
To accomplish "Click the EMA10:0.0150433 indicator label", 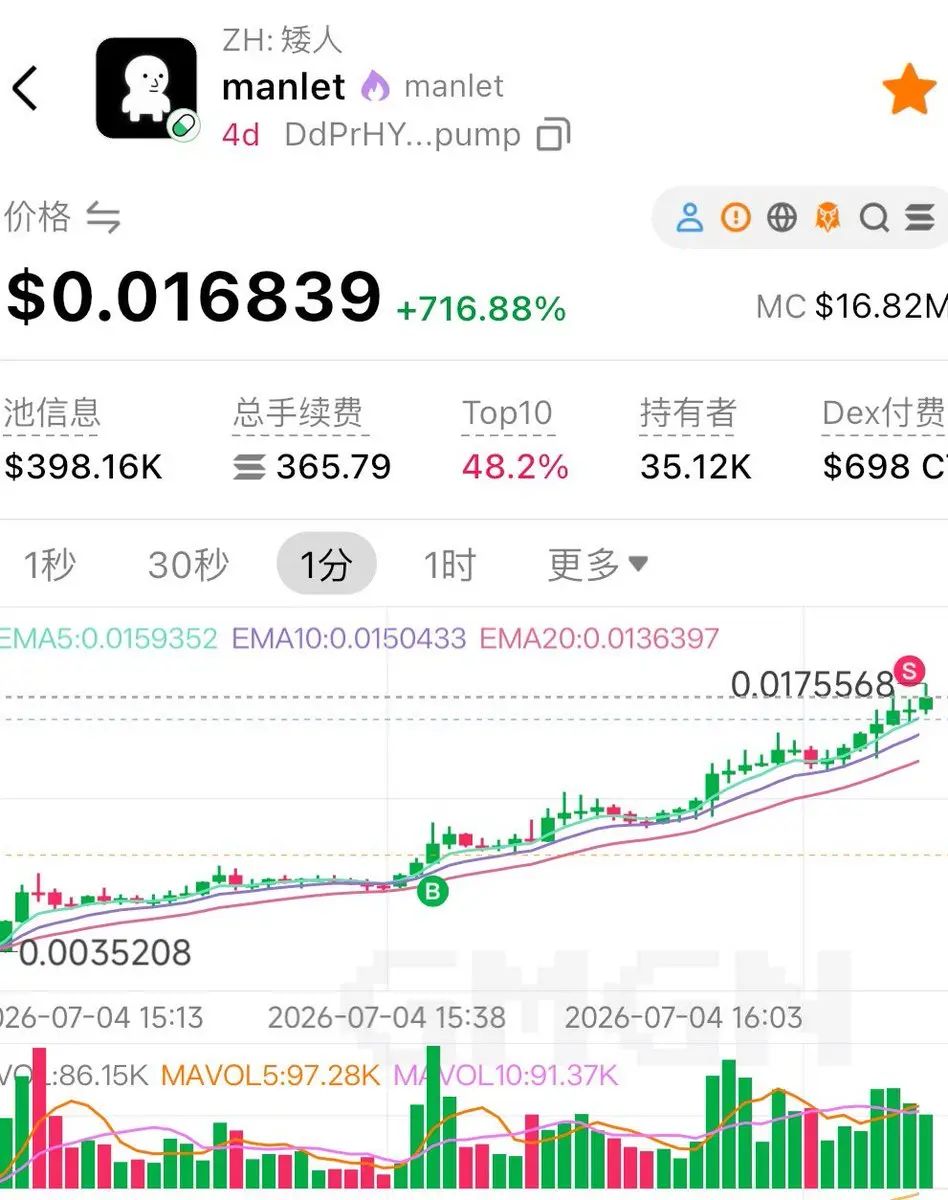I will pos(349,638).
